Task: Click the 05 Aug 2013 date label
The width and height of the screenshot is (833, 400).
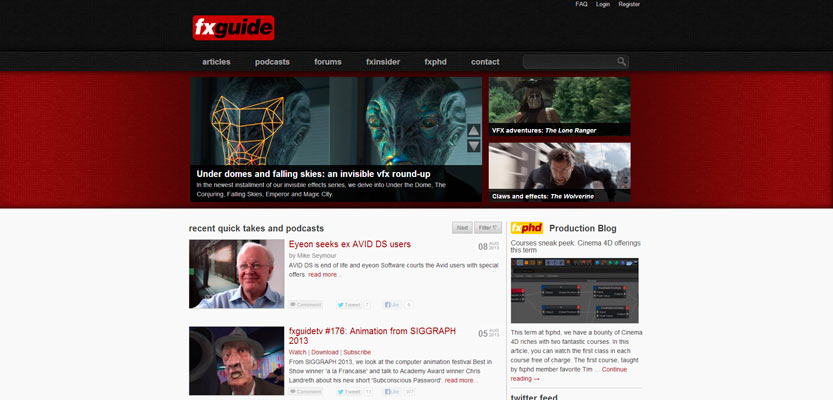Action: (x=489, y=334)
